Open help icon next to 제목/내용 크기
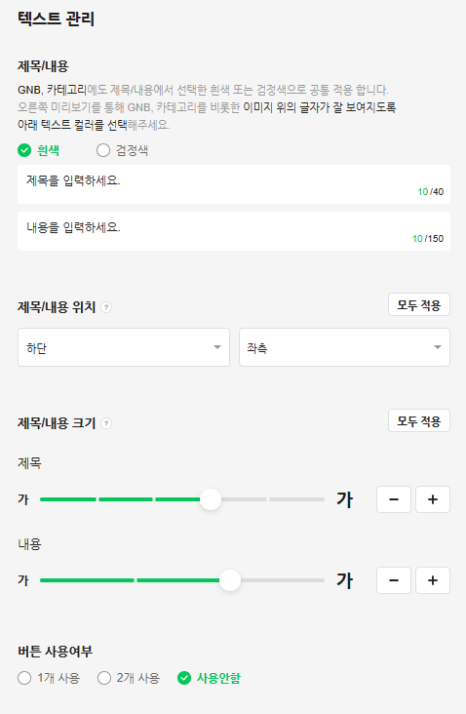 pos(106,423)
